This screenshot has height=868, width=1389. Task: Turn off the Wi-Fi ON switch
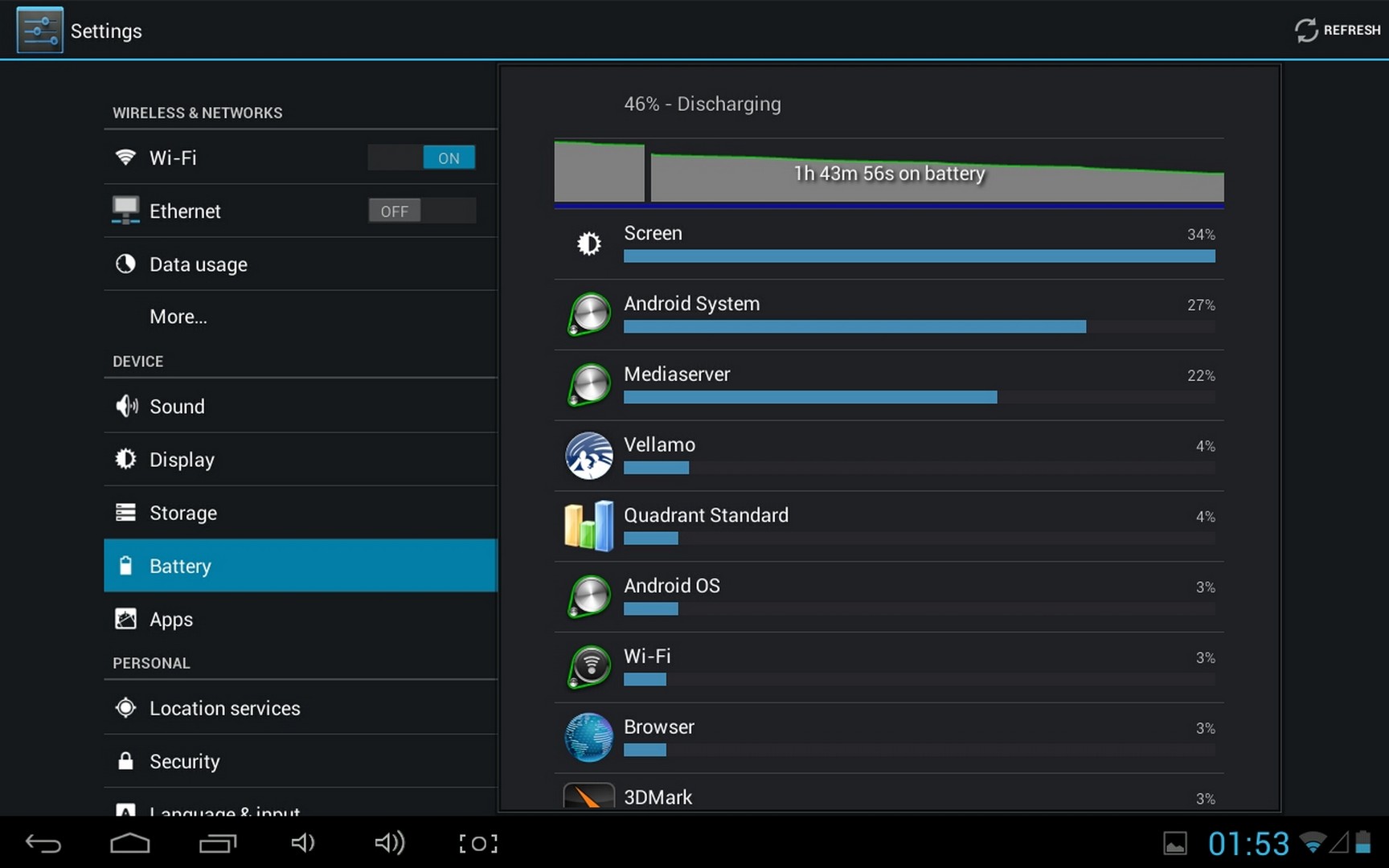point(421,158)
